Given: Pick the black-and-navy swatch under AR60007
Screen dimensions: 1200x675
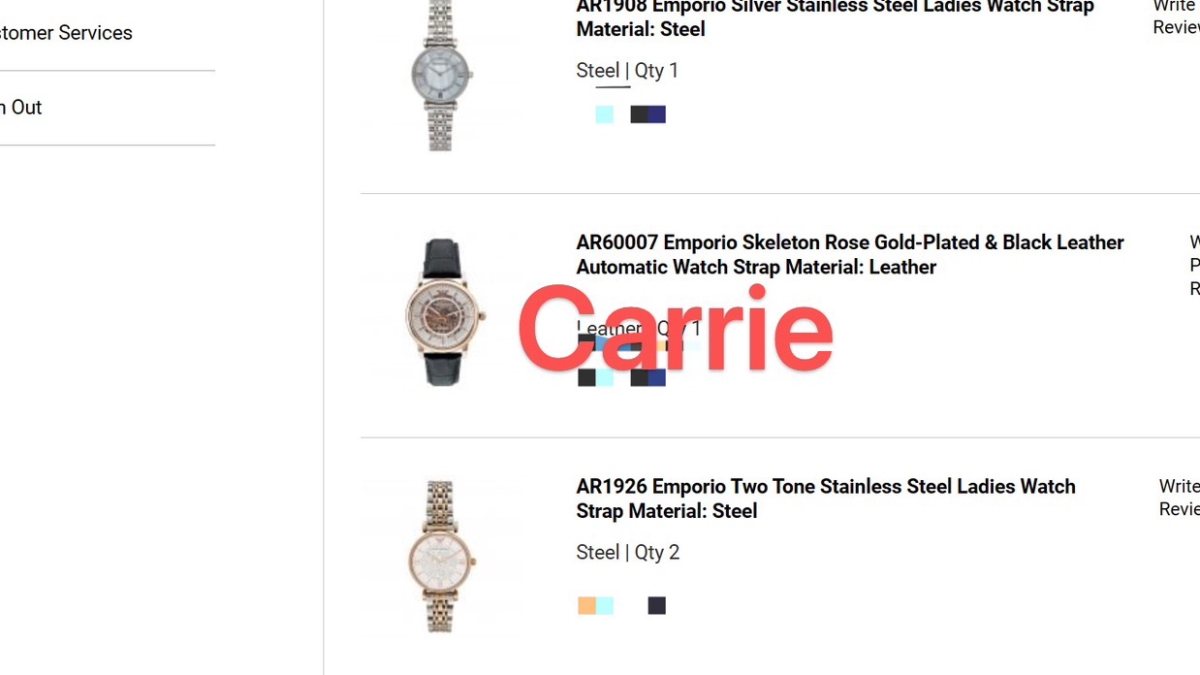Looking at the screenshot, I should pyautogui.click(x=648, y=377).
